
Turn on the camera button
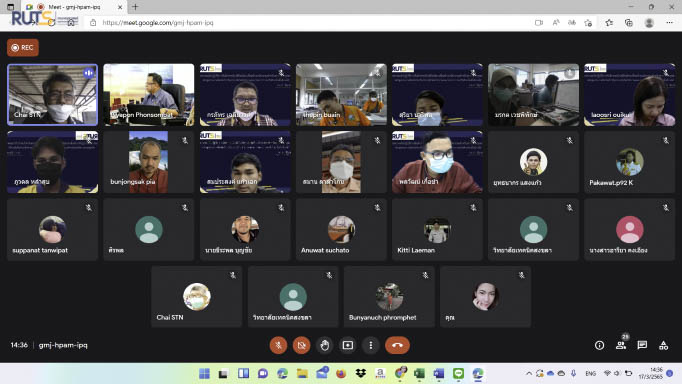301,345
